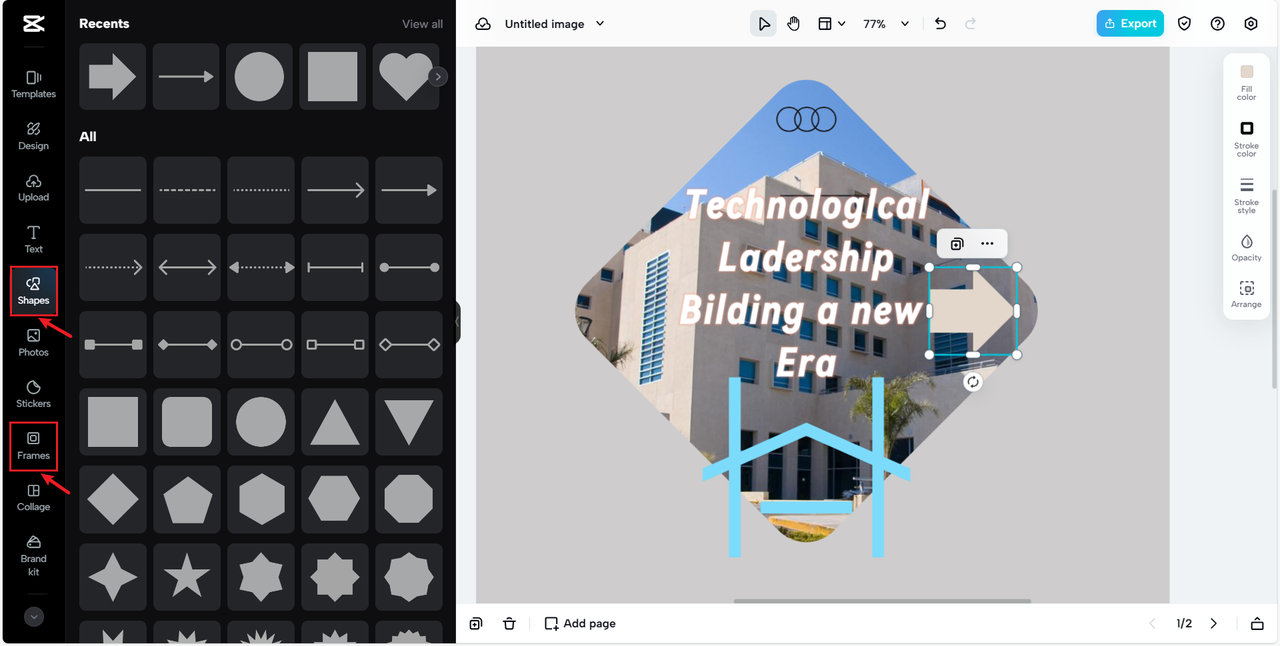Viewport: 1280px width, 646px height.
Task: Click the Export button
Action: click(x=1130, y=24)
